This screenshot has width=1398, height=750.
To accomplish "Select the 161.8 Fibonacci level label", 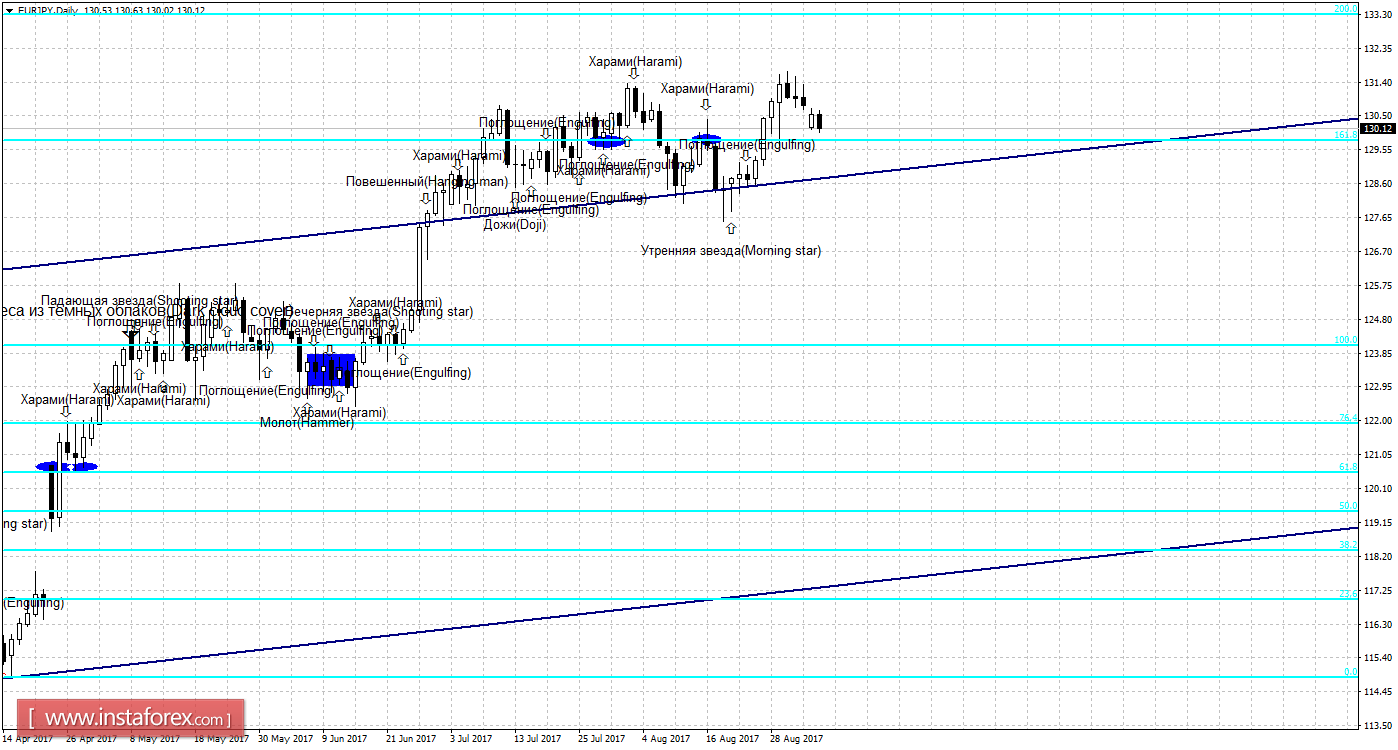I will (1346, 134).
